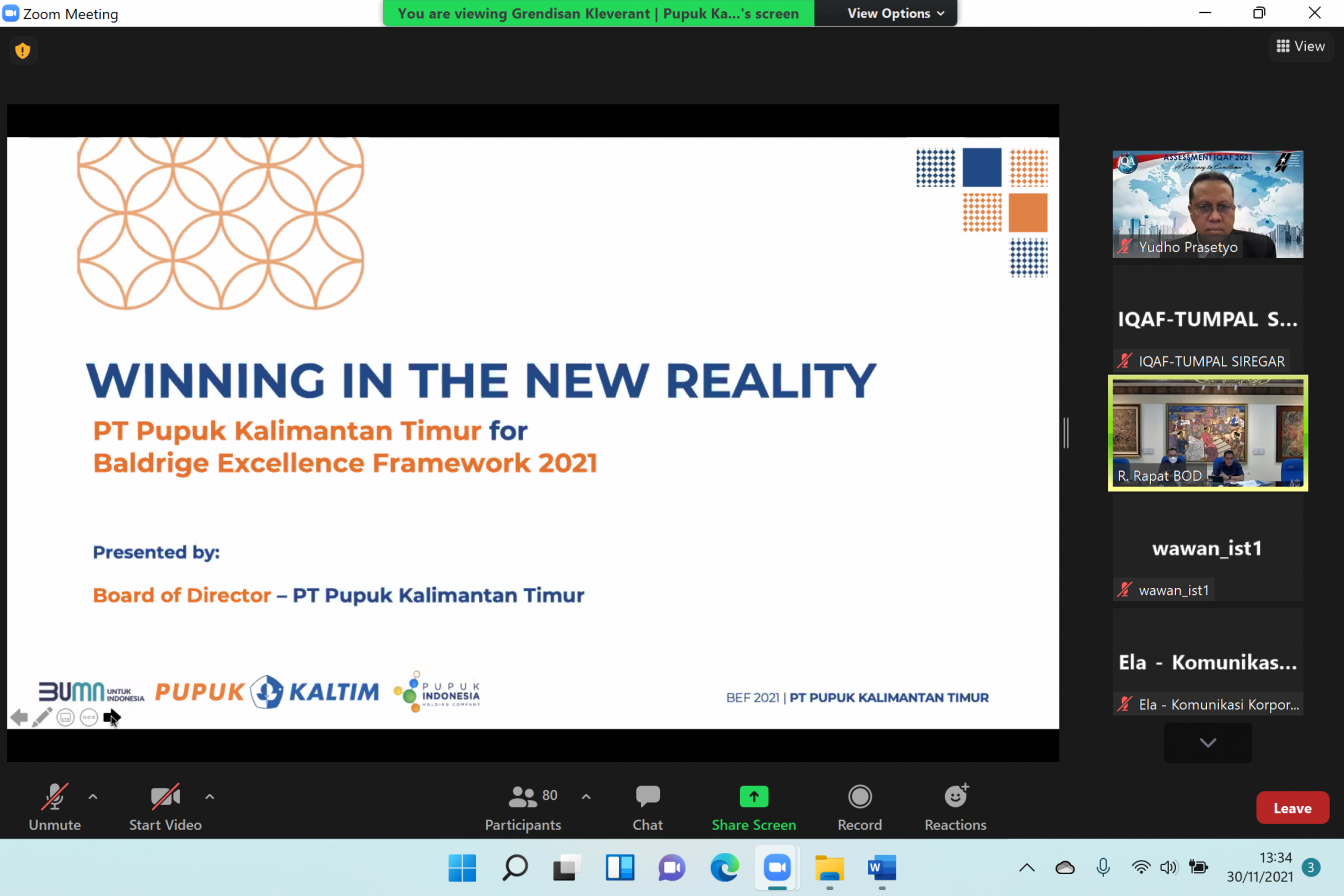The width and height of the screenshot is (1344, 896).
Task: Click Start Video camera button
Action: [x=165, y=807]
